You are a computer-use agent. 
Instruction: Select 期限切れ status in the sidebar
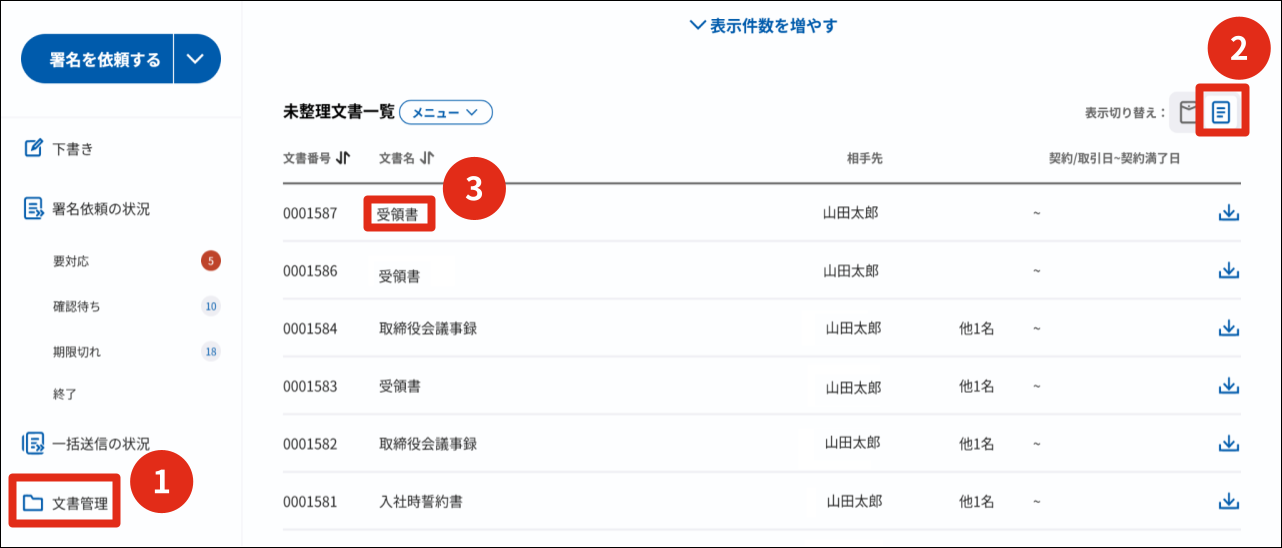tap(77, 352)
